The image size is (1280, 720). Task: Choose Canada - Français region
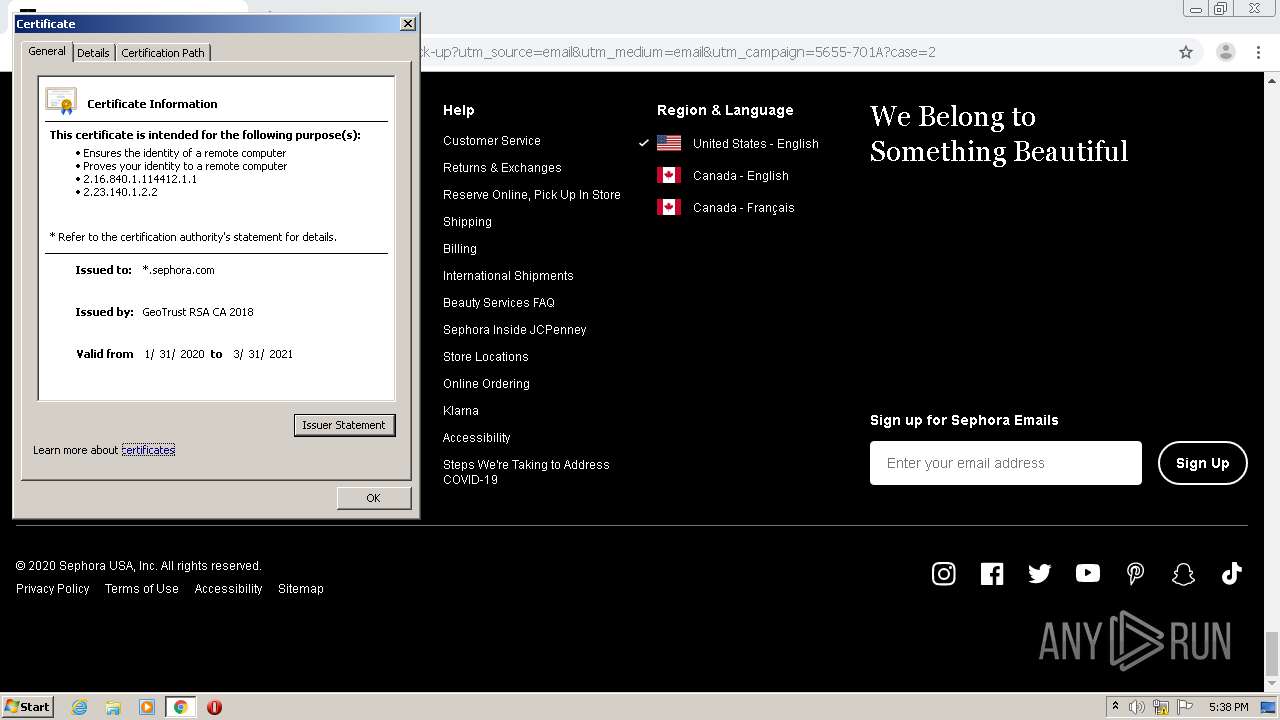[x=744, y=208]
